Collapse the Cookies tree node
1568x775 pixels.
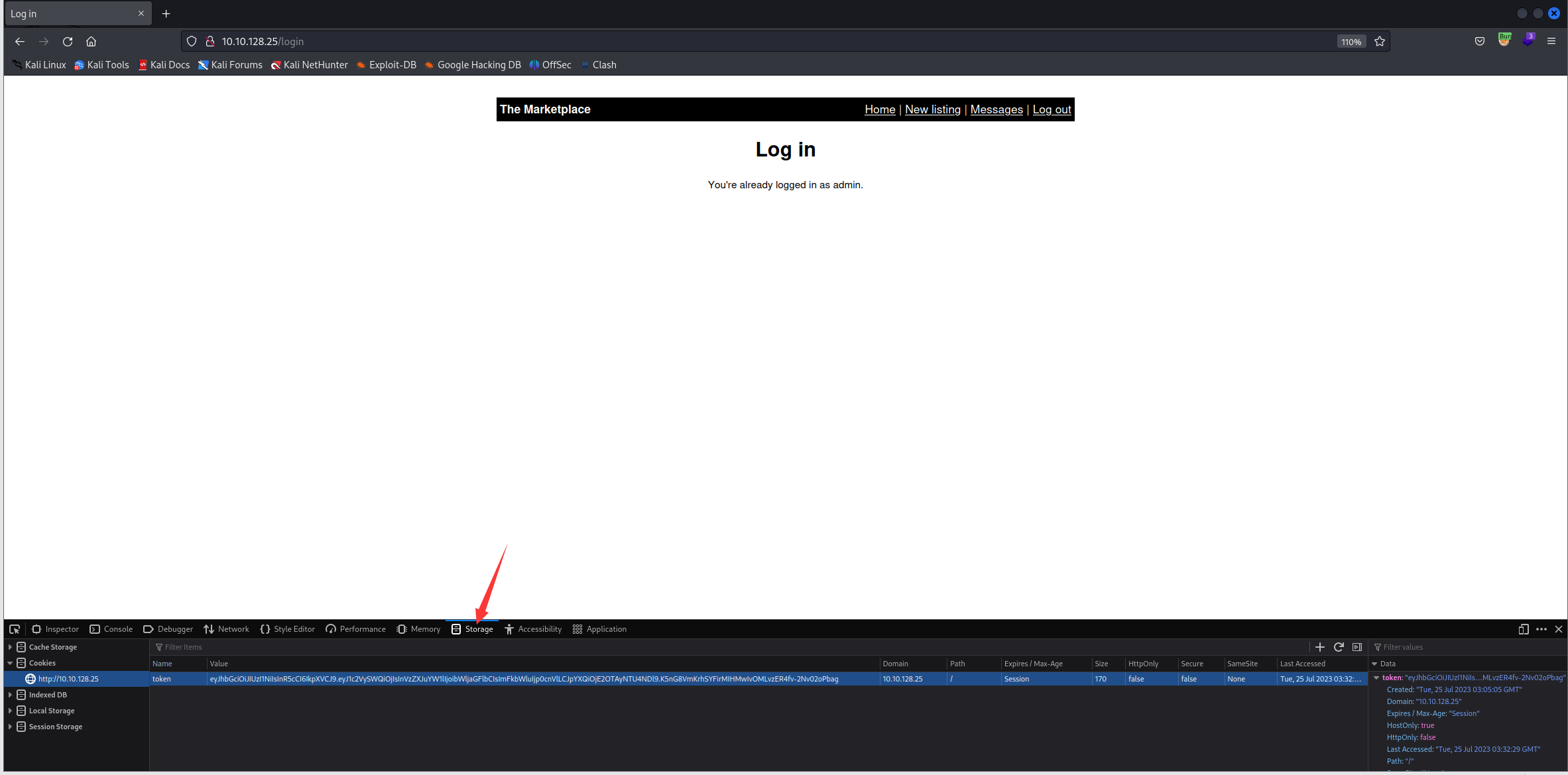[x=10, y=663]
